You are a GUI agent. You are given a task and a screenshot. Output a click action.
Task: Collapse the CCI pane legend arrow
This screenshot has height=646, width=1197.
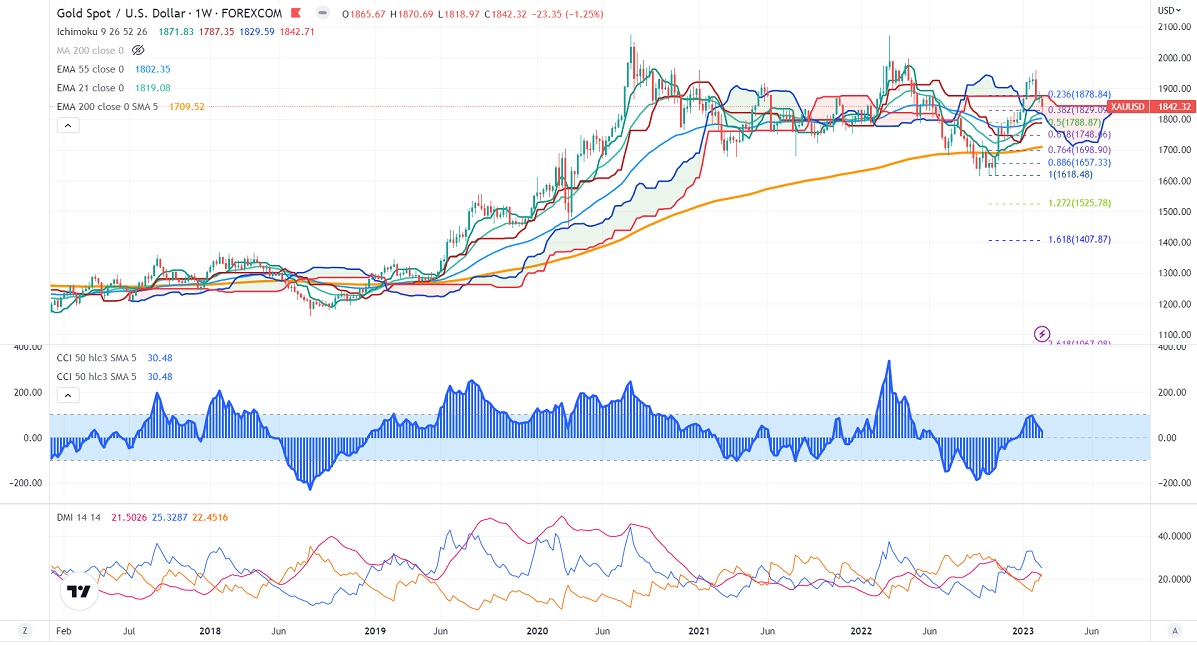67,396
